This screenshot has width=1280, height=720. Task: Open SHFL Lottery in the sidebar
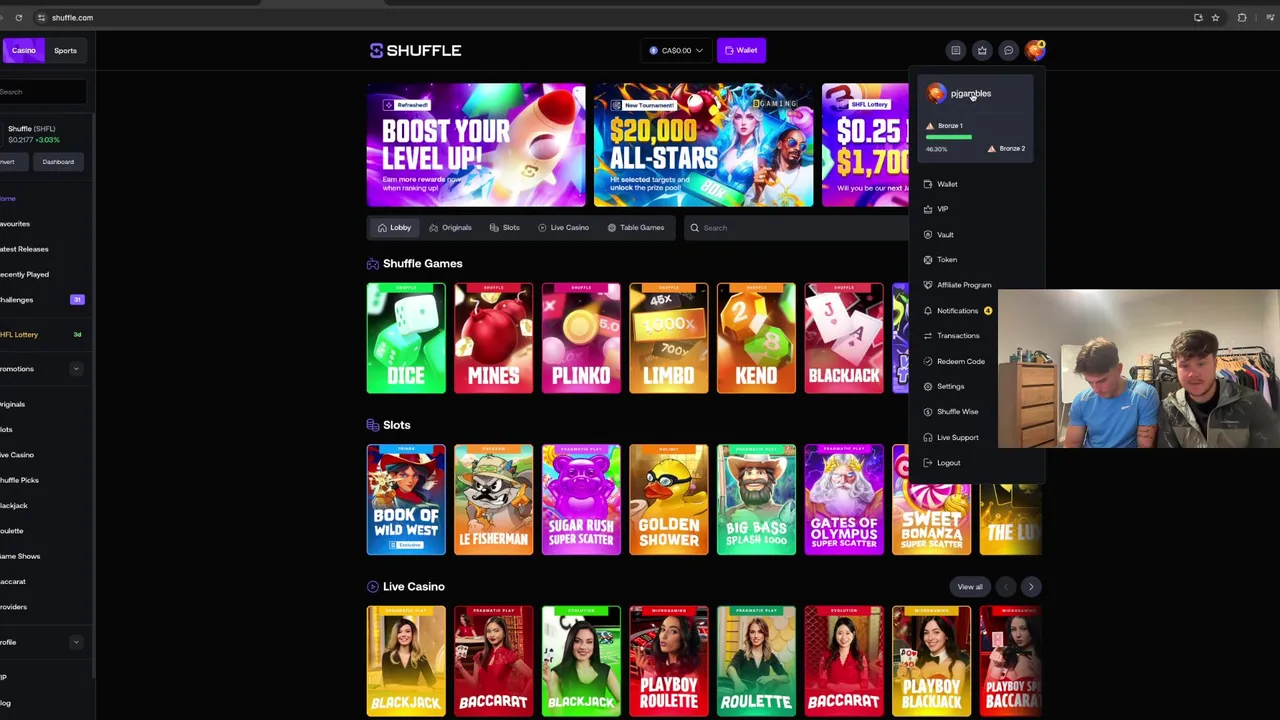(x=42, y=335)
